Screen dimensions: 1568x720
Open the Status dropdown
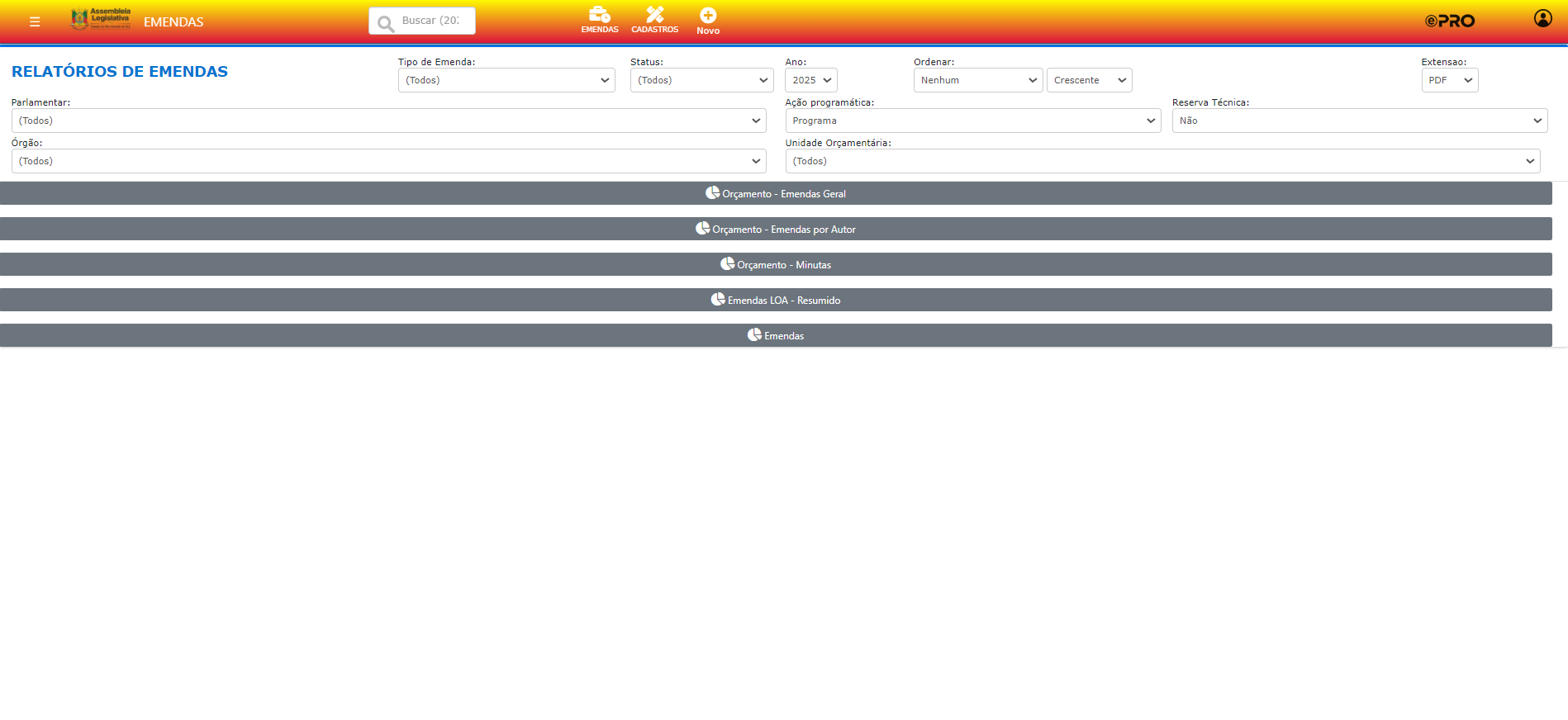[x=701, y=80]
